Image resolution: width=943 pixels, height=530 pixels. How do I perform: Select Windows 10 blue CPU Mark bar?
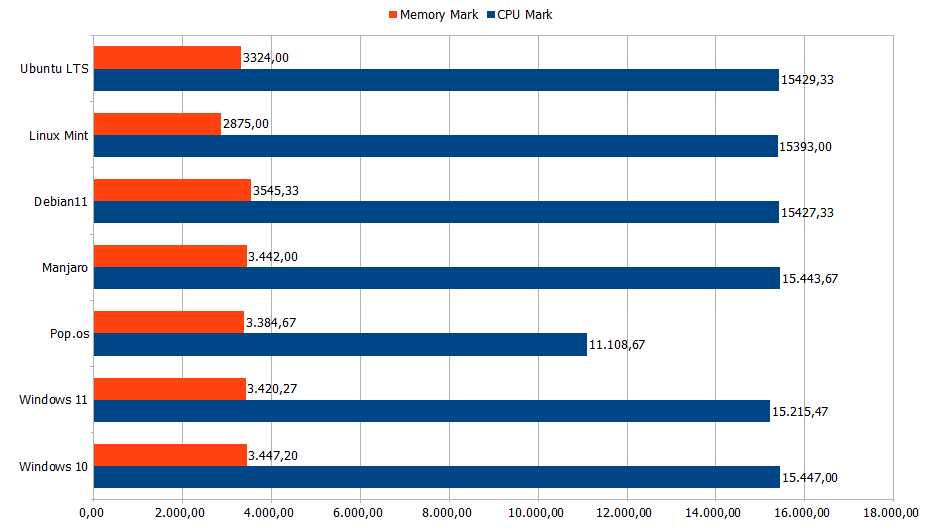point(437,477)
